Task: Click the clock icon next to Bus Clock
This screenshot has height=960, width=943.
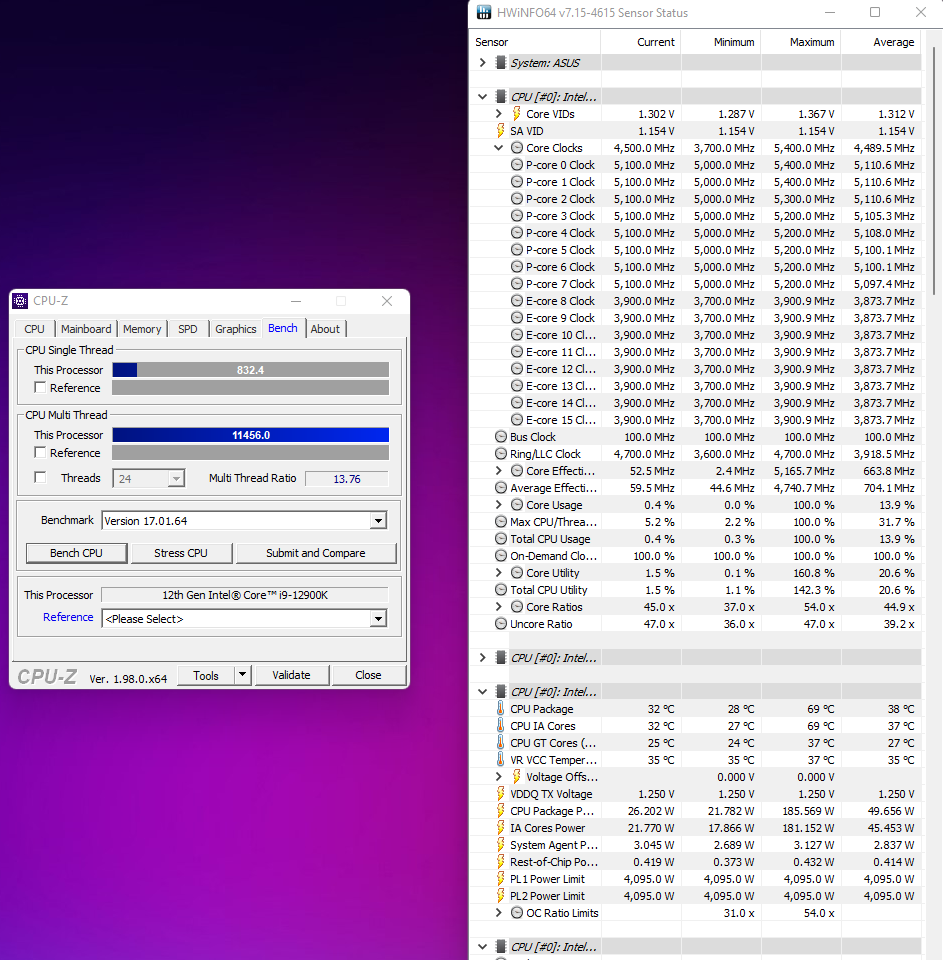Action: coord(501,437)
